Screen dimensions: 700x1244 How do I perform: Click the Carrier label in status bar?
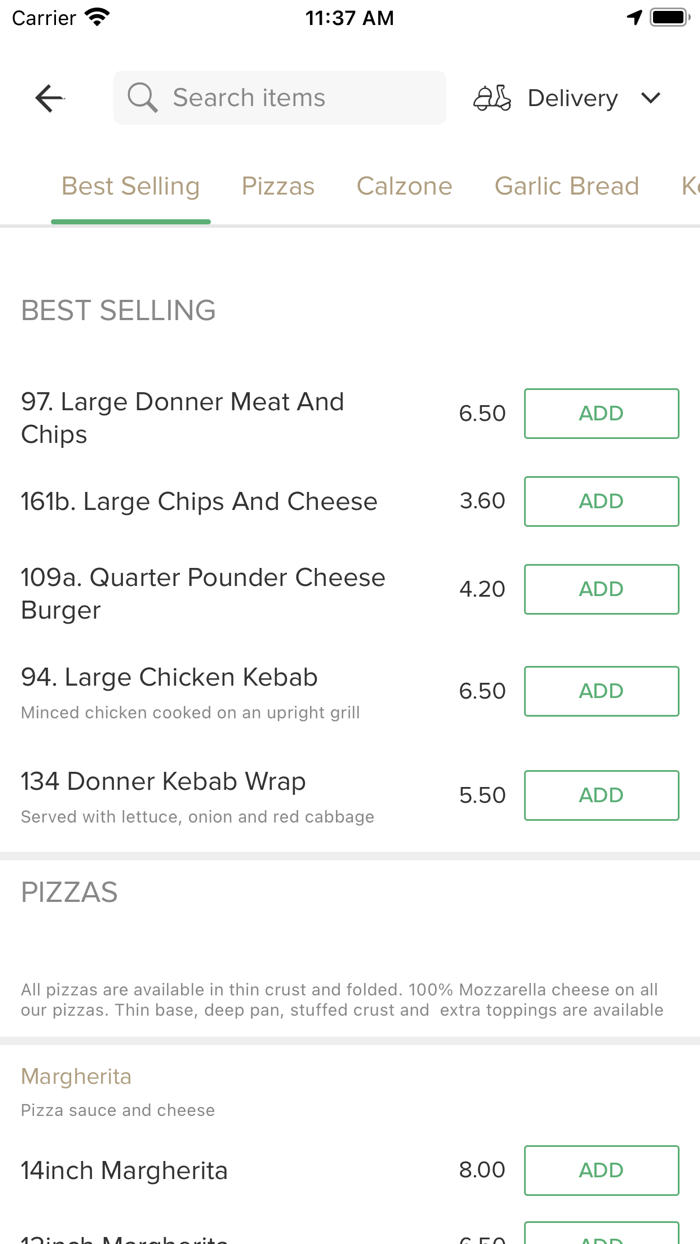[41, 17]
